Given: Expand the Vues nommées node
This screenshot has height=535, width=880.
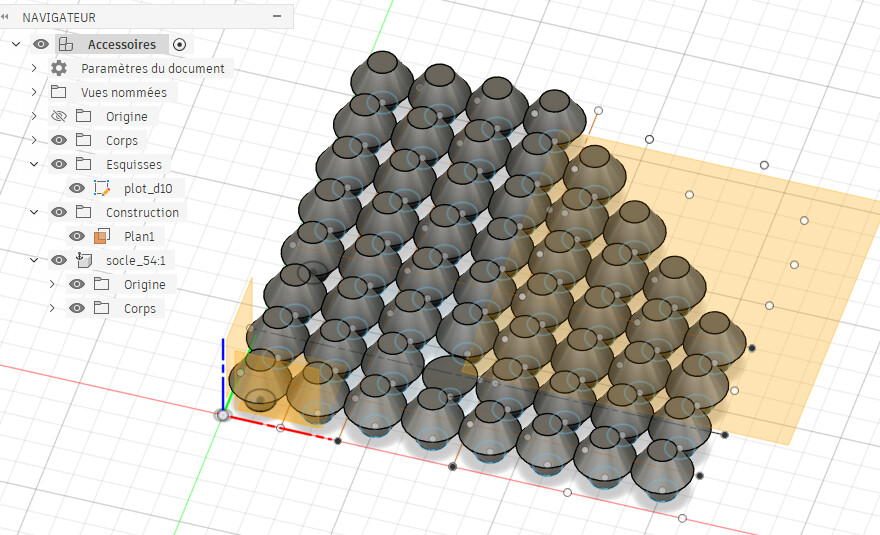Looking at the screenshot, I should click(34, 92).
